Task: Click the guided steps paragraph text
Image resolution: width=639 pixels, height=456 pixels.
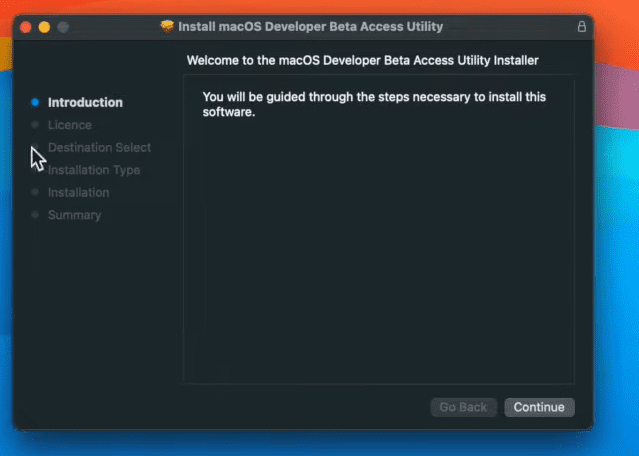Action: (374, 104)
